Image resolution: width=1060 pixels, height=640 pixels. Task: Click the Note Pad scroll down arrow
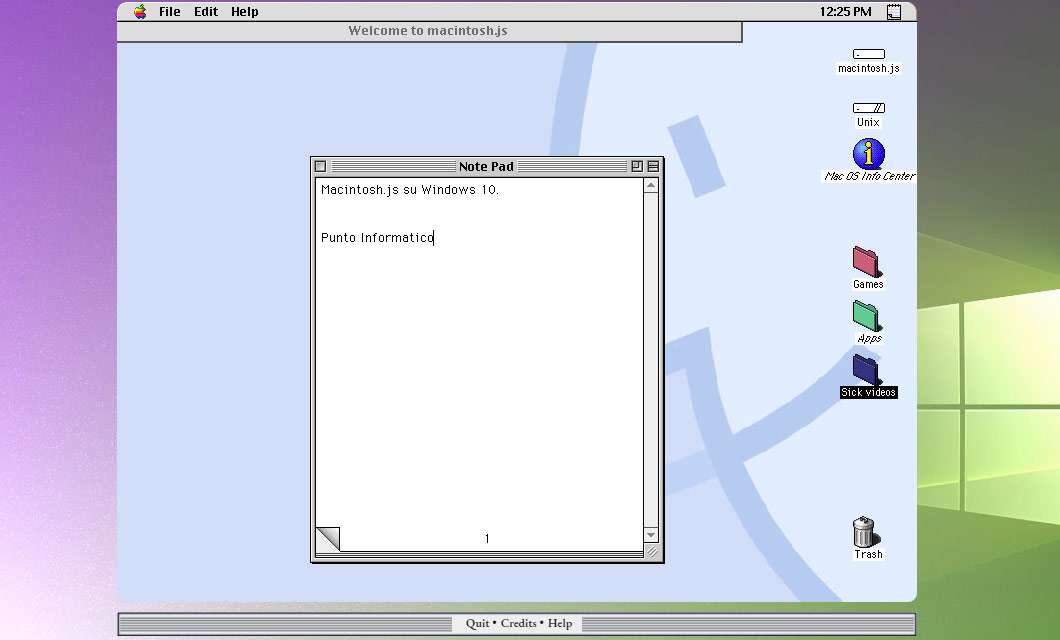click(650, 535)
